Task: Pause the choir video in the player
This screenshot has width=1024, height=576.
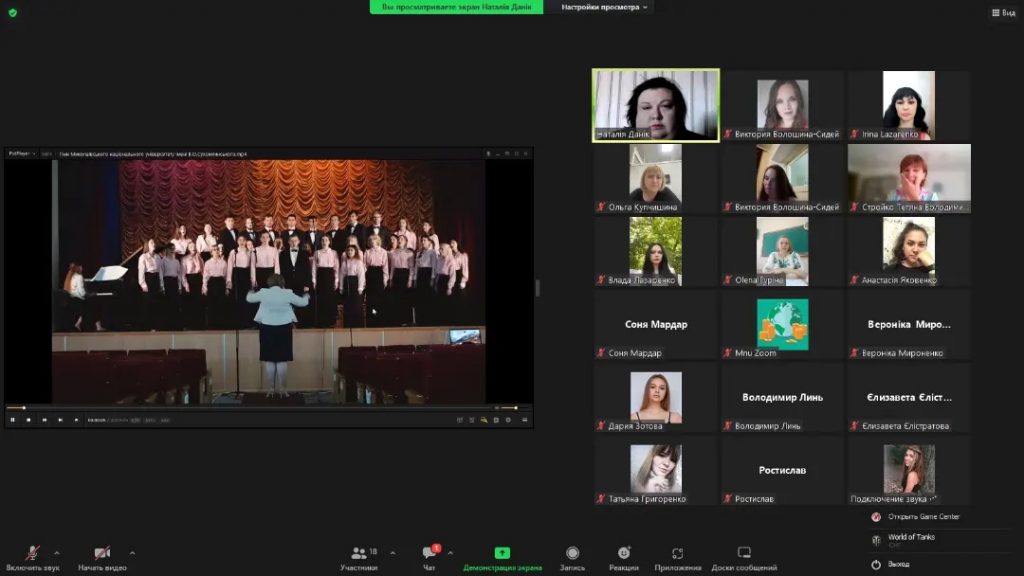Action: [12, 420]
